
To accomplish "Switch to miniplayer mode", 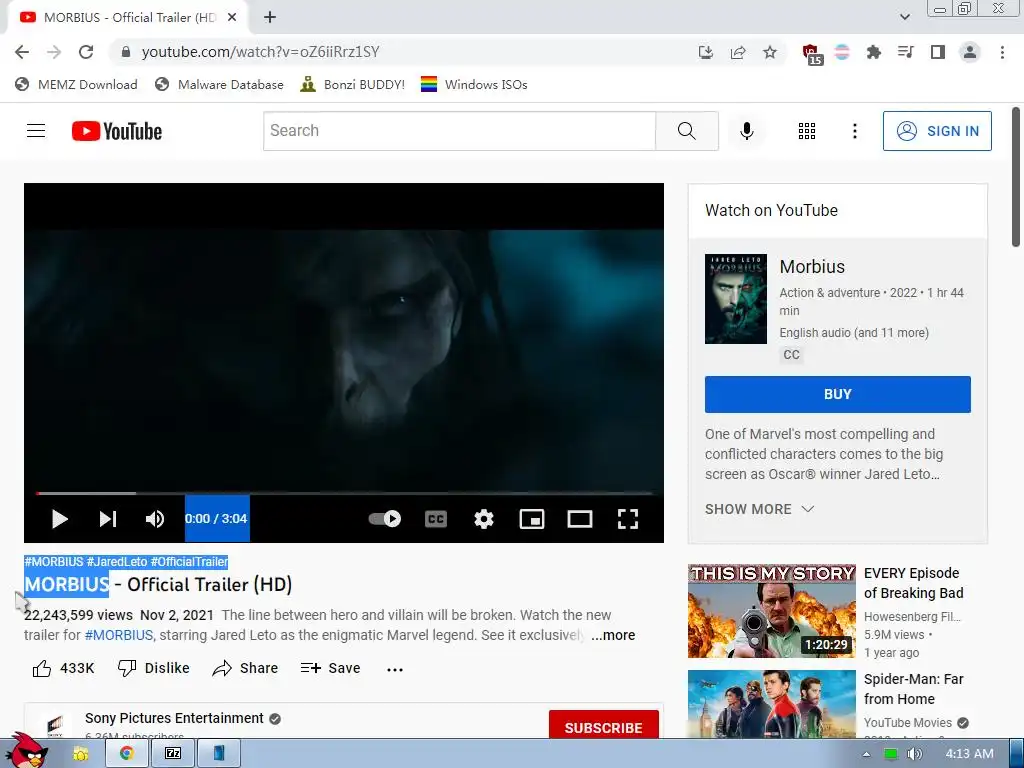I will tap(532, 519).
